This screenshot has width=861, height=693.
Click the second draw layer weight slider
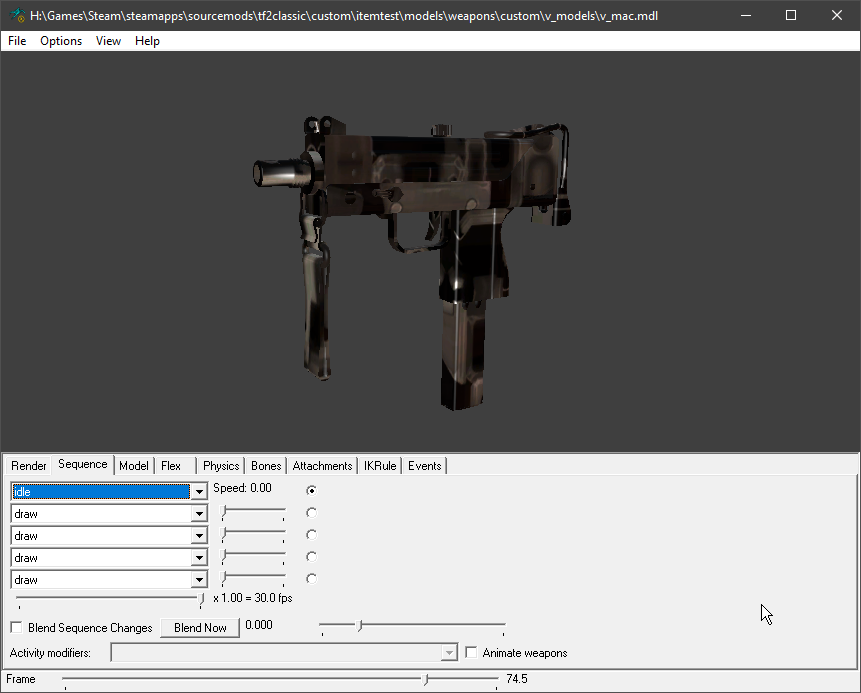[x=253, y=535]
